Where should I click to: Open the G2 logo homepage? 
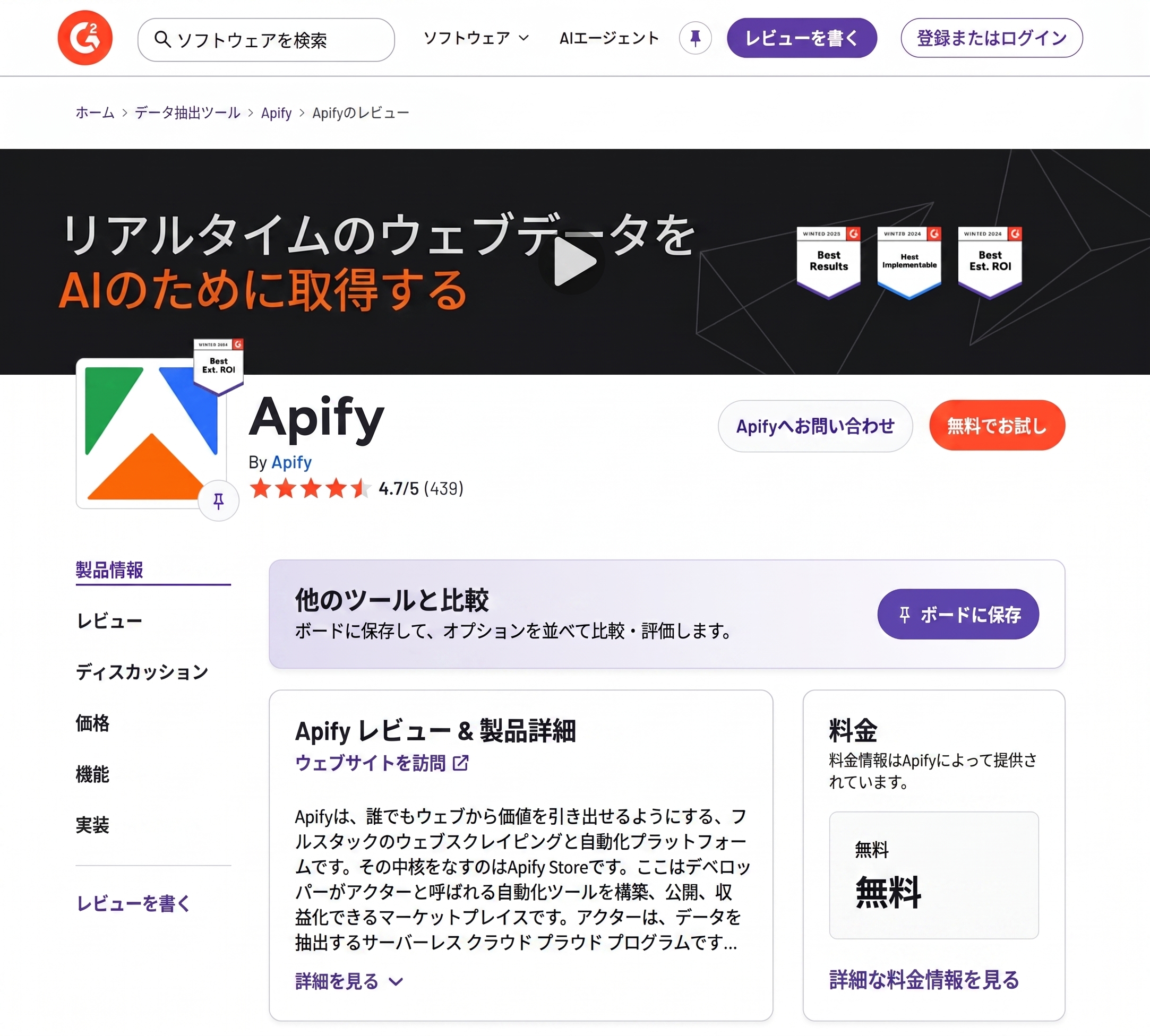85,38
